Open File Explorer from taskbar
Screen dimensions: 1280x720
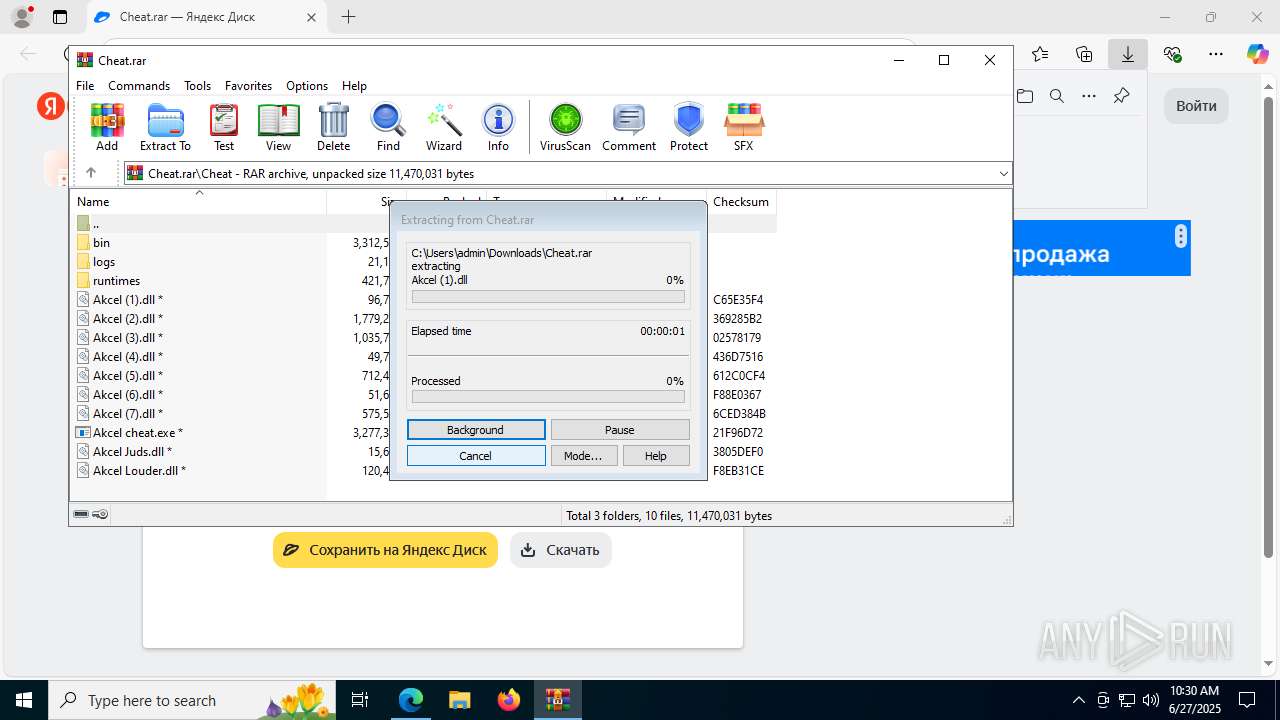pos(460,700)
